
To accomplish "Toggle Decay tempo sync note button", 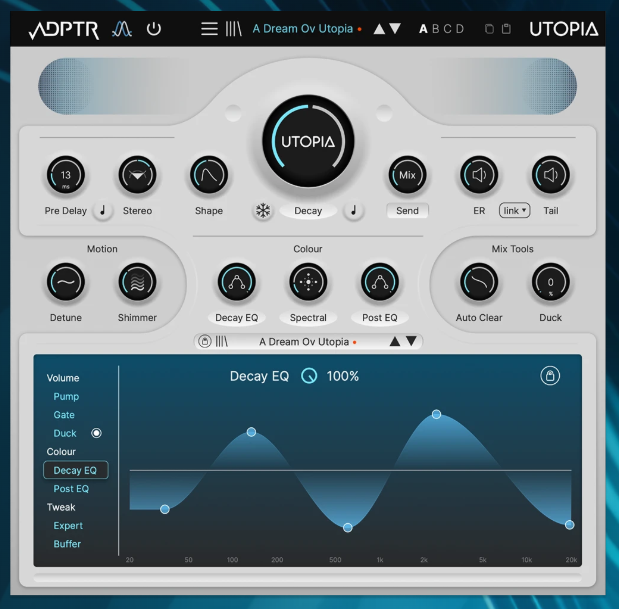I will coord(354,211).
